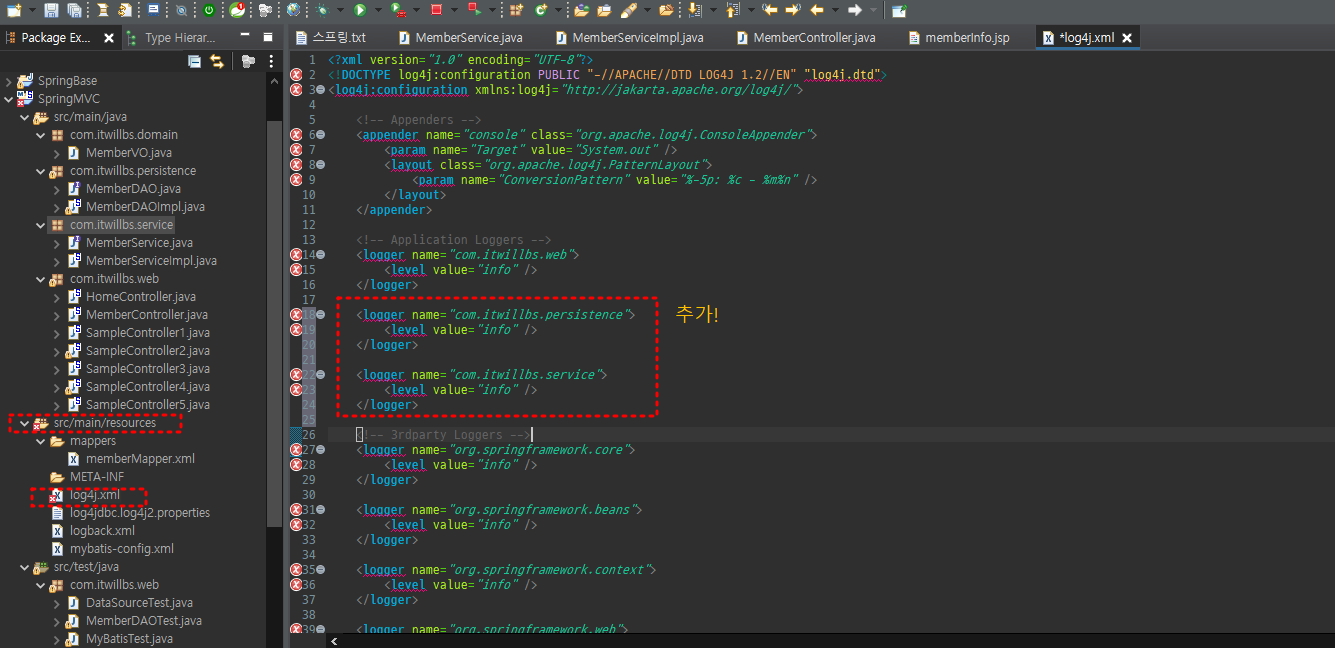Navigate Back with yellow left arrow

click(817, 10)
